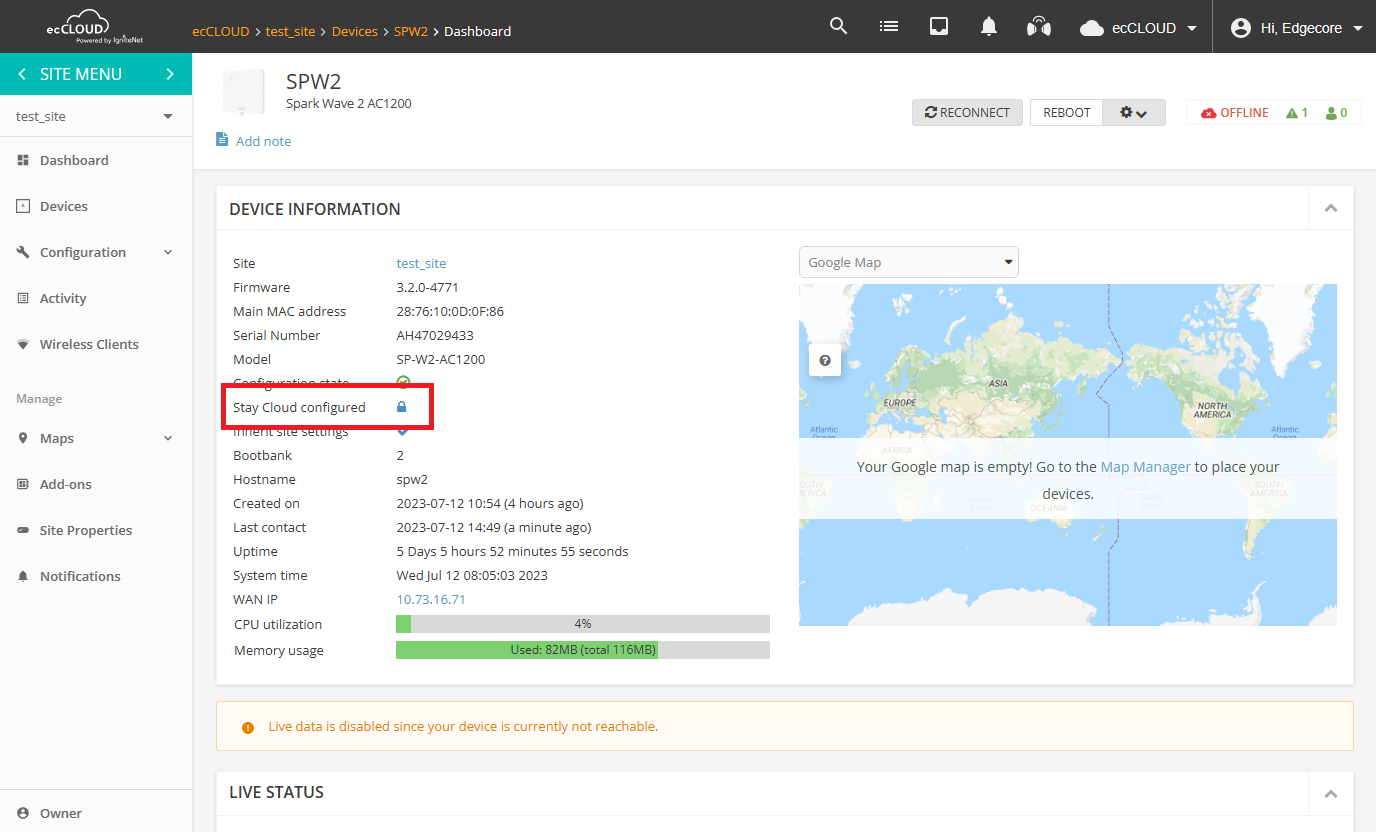Click the Add note link
The height and width of the screenshot is (832, 1376).
coord(264,141)
